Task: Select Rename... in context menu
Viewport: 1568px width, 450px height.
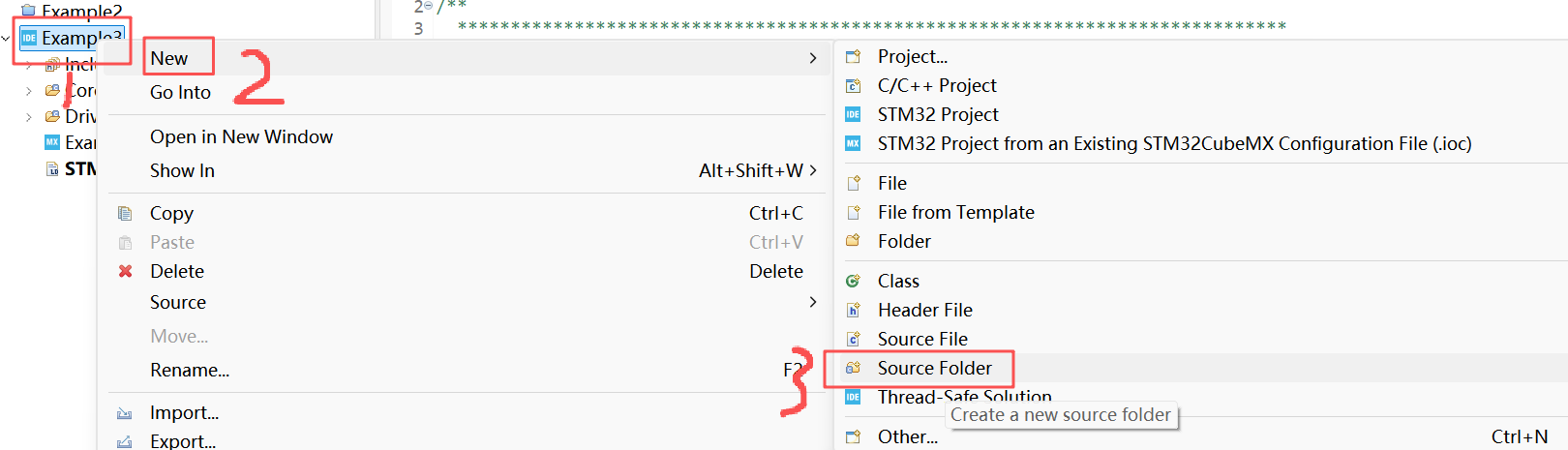Action: [190, 370]
